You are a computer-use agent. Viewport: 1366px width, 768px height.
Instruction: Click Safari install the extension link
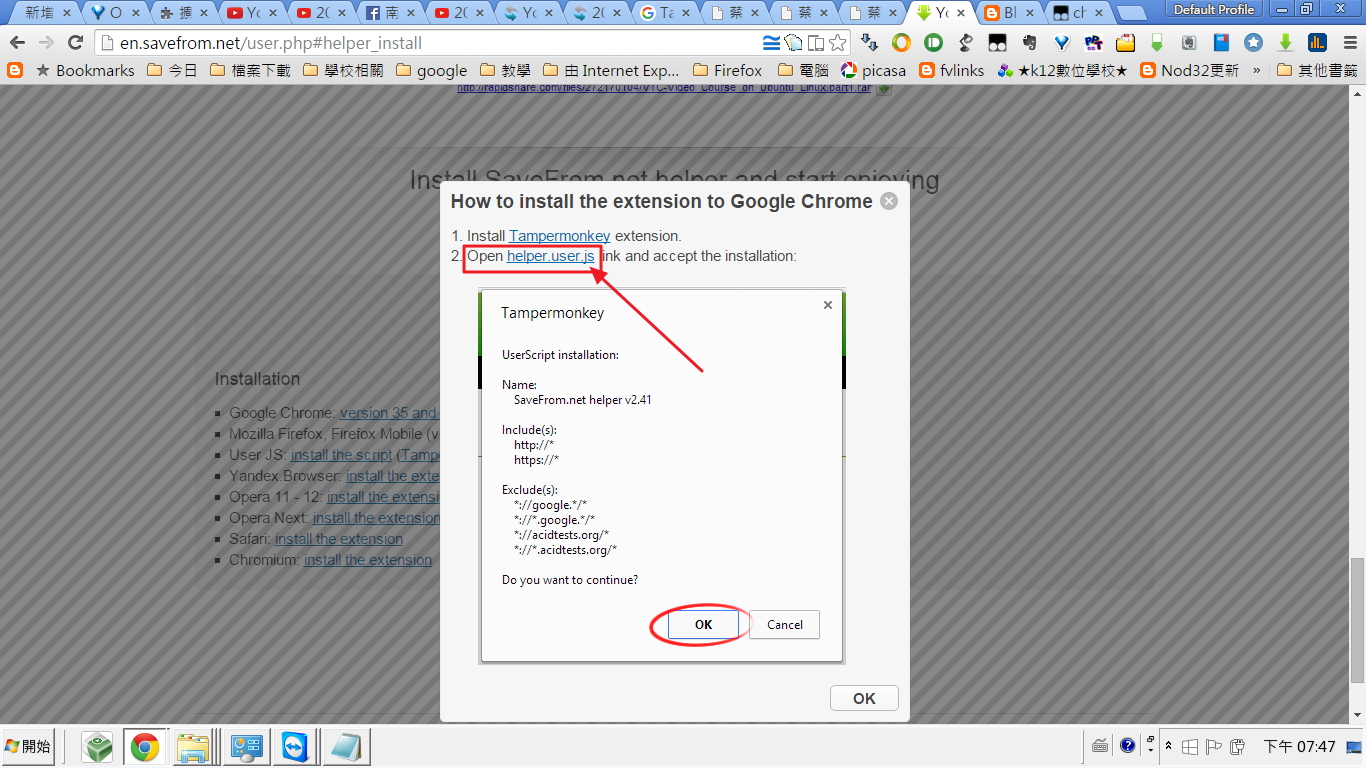339,538
